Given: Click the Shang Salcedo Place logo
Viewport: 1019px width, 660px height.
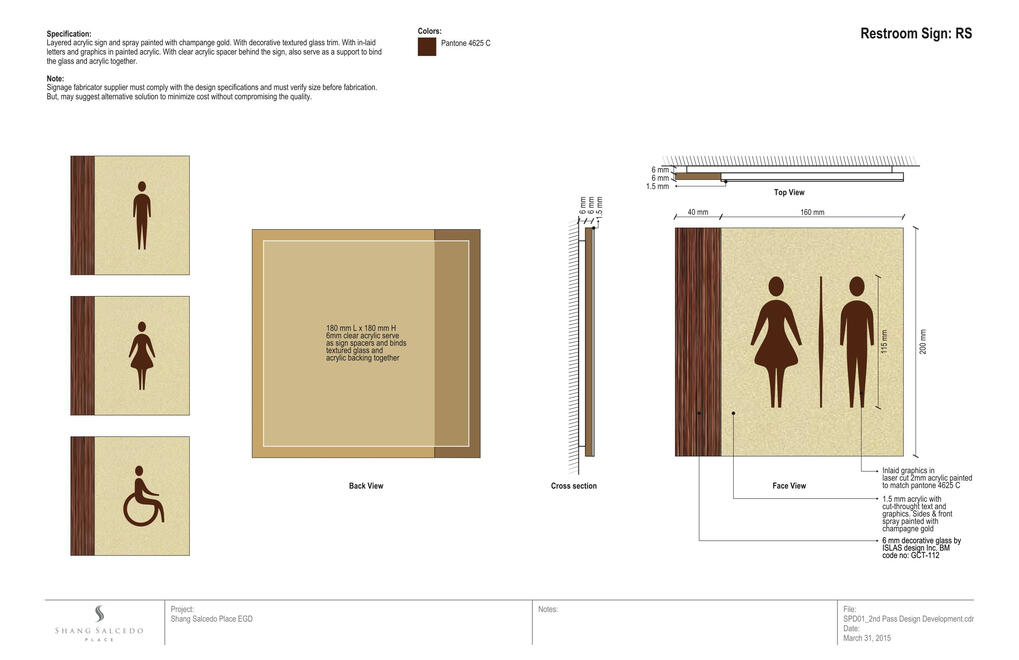Looking at the screenshot, I should pyautogui.click(x=99, y=622).
